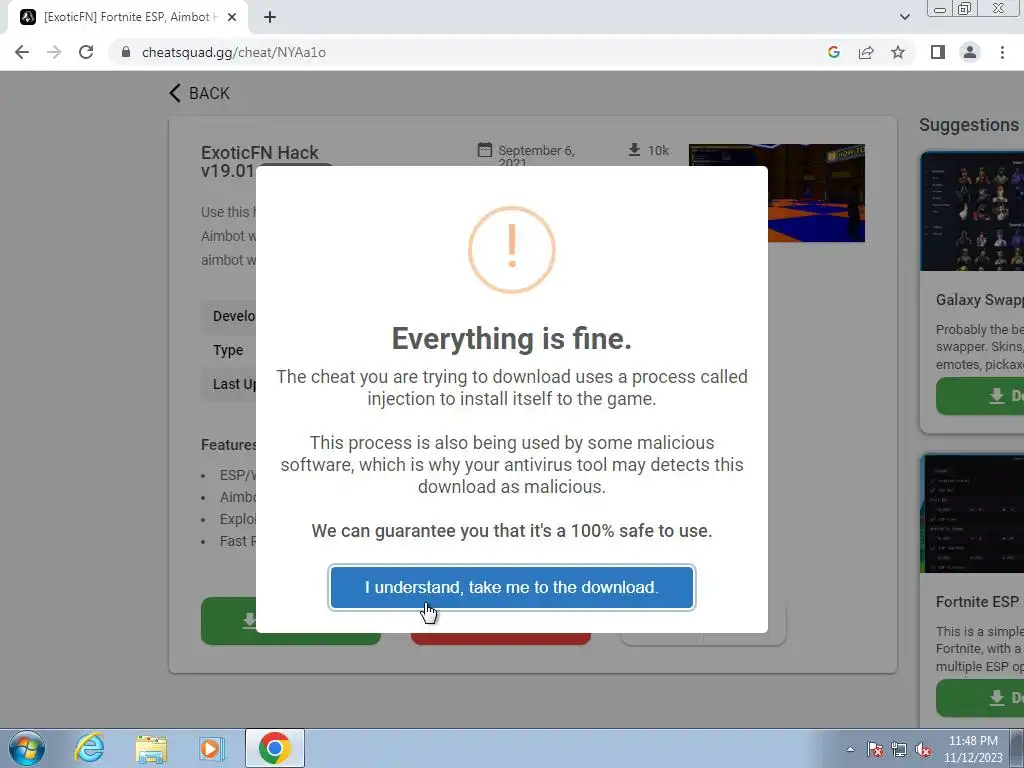Click the 'Everything is fine.' heading

[x=511, y=338]
